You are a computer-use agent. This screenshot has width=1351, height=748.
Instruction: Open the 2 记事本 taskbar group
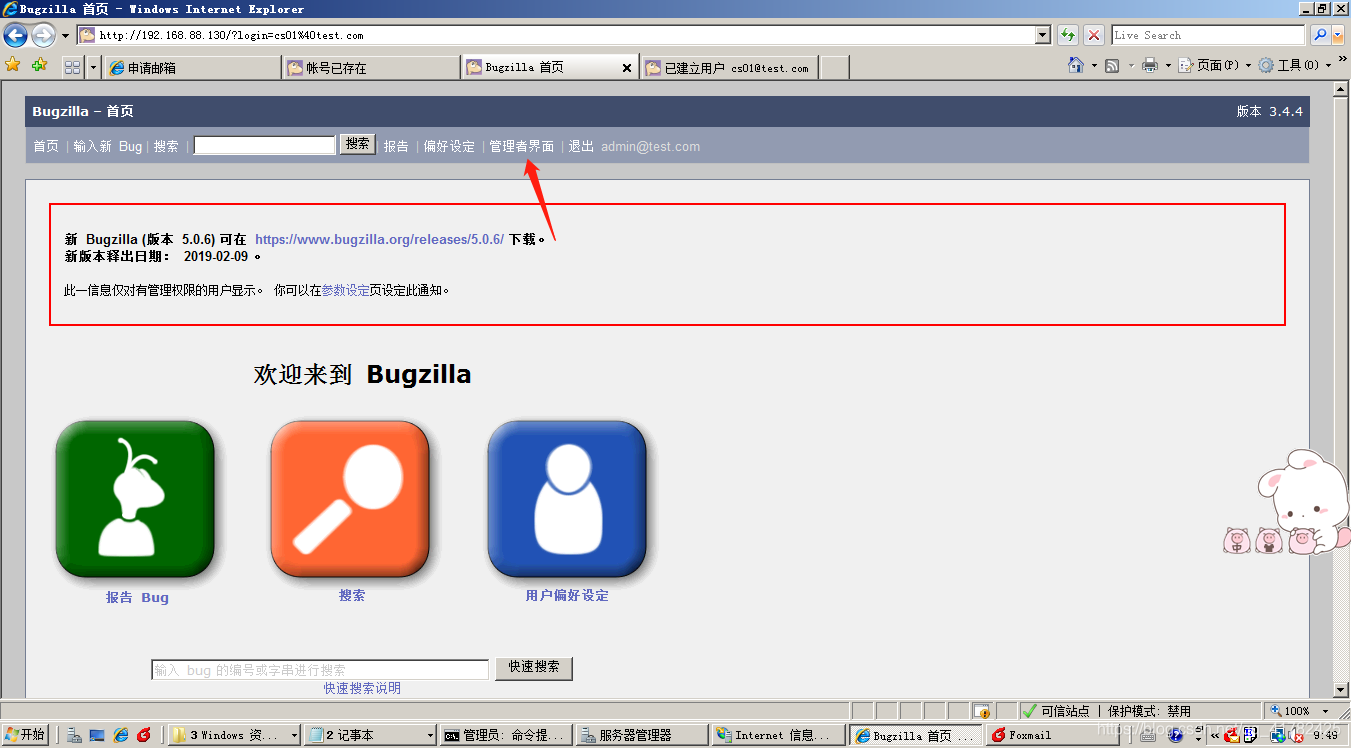pos(369,735)
